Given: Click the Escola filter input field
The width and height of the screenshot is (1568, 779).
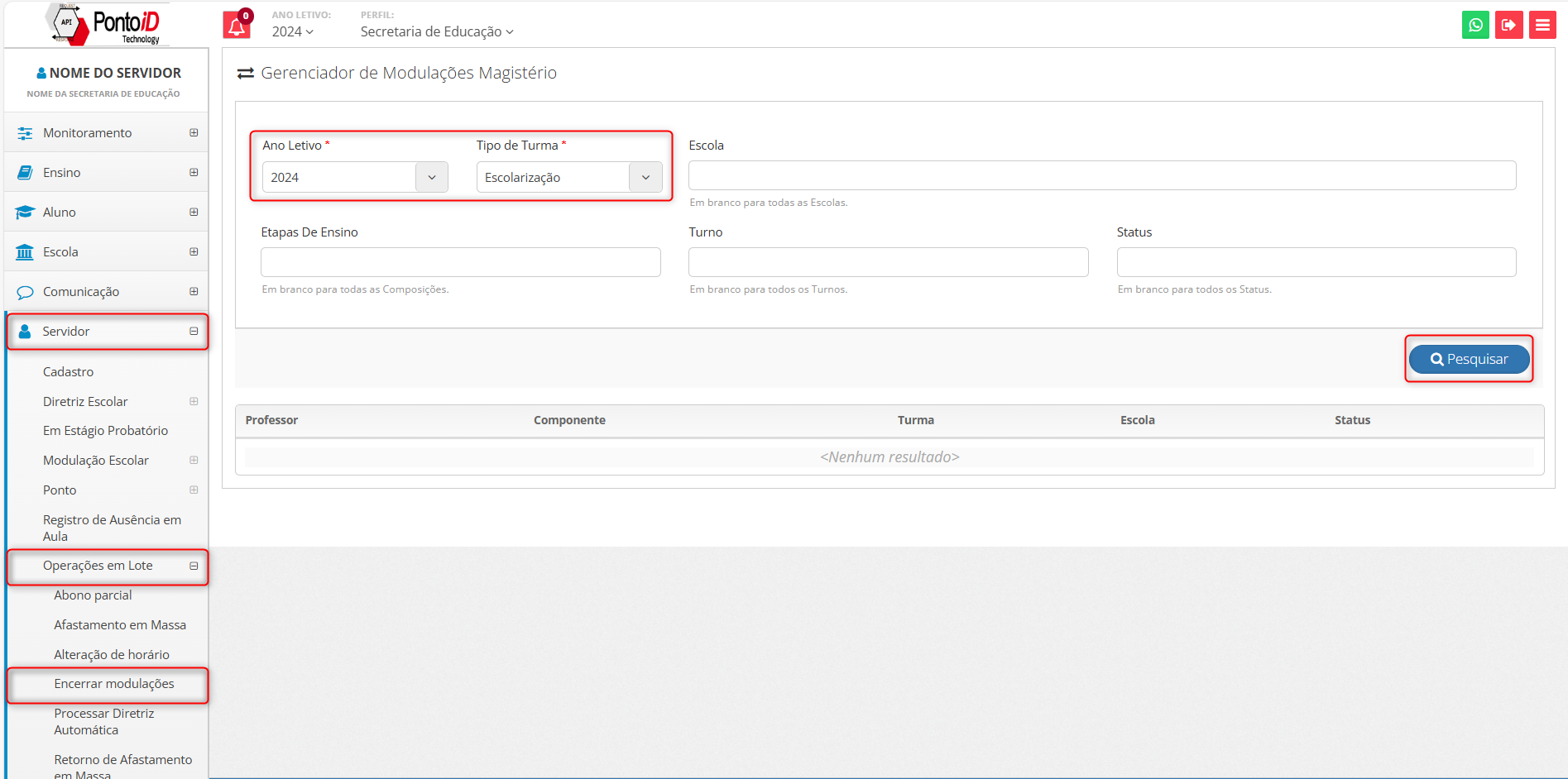Looking at the screenshot, I should click(x=1101, y=175).
